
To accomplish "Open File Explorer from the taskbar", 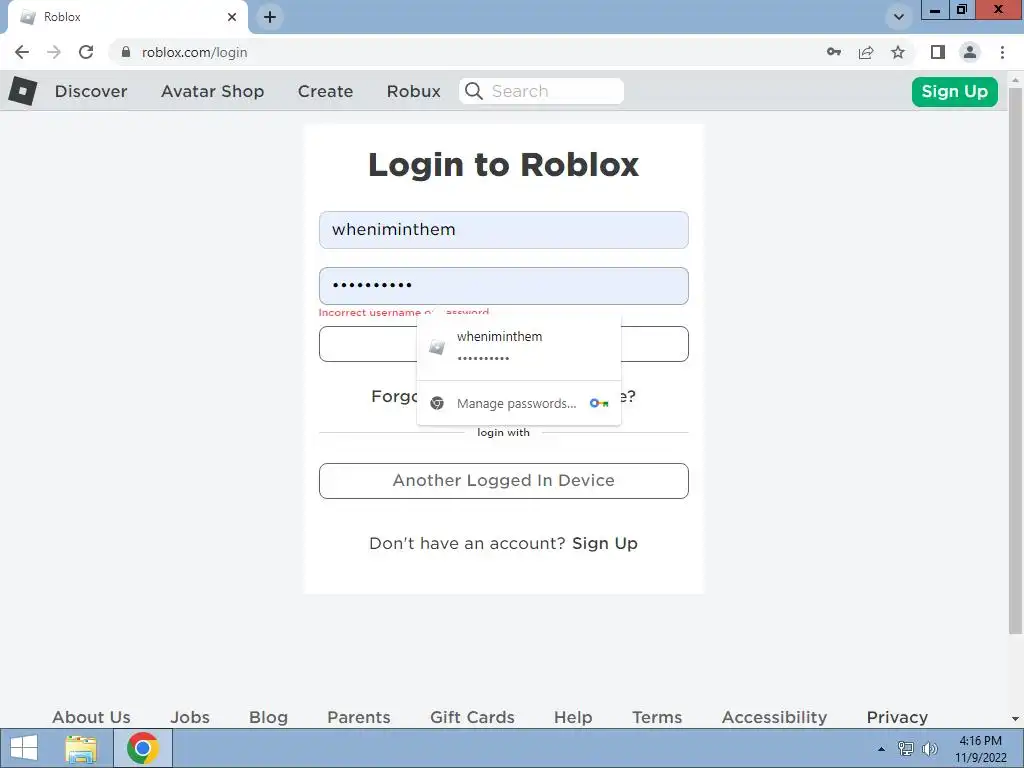I will (x=81, y=748).
